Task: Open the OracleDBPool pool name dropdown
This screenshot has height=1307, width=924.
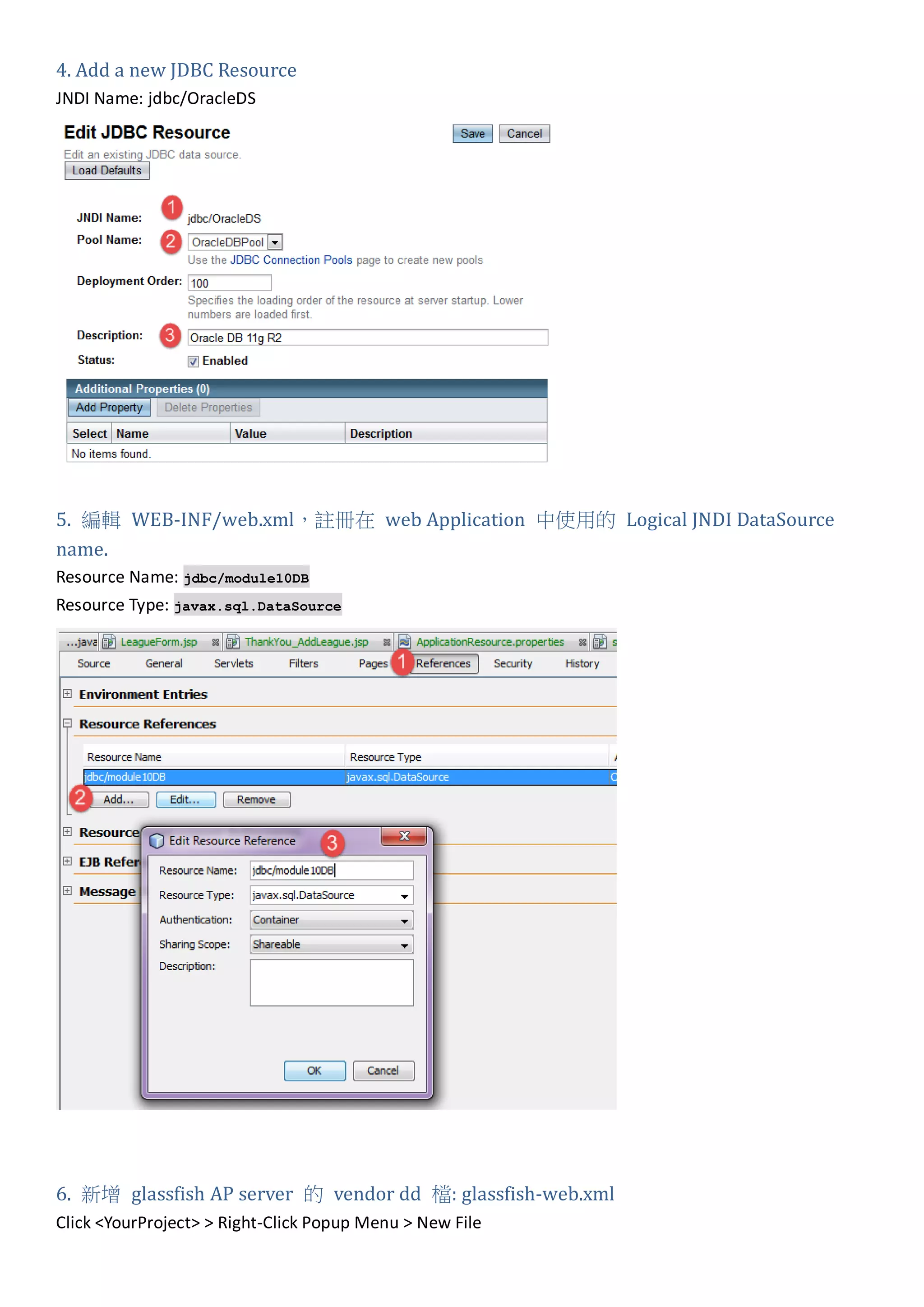Action: point(275,242)
